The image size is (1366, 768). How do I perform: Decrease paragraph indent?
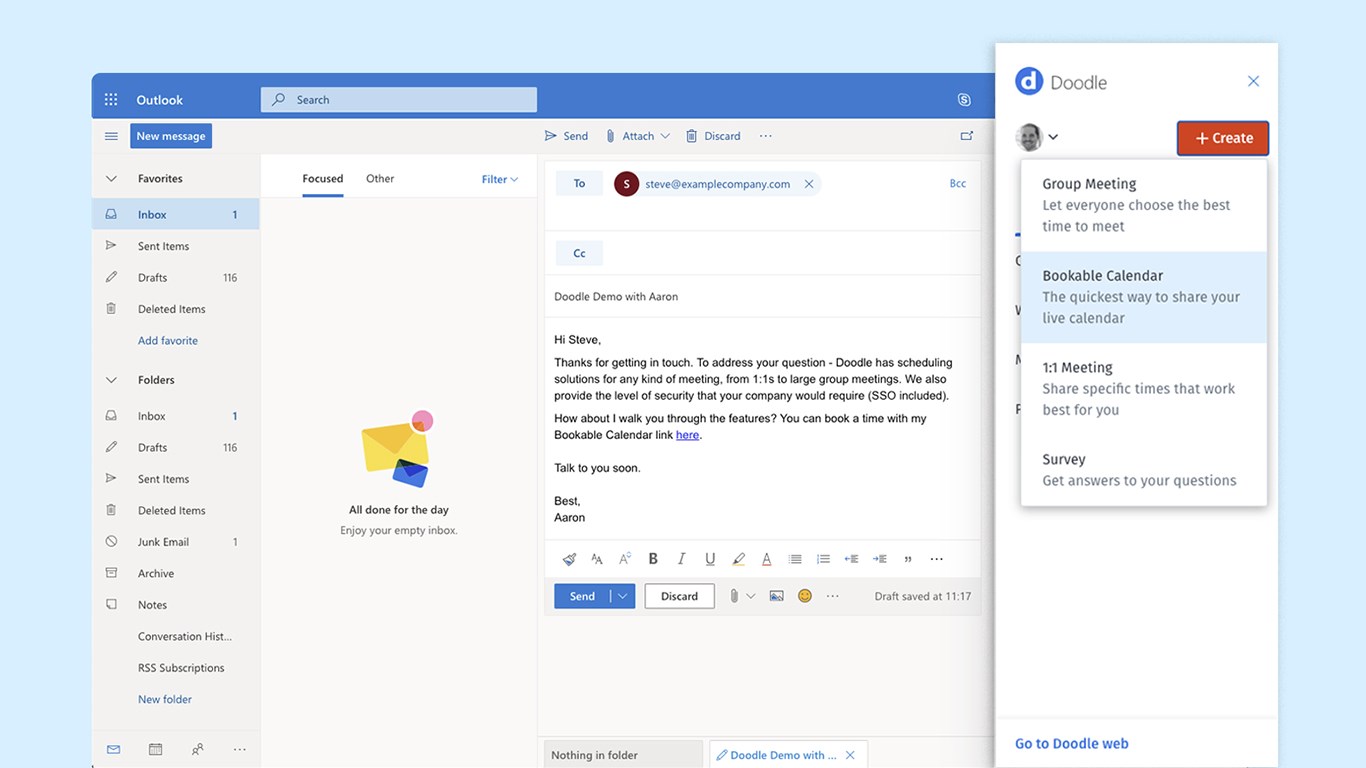851,559
